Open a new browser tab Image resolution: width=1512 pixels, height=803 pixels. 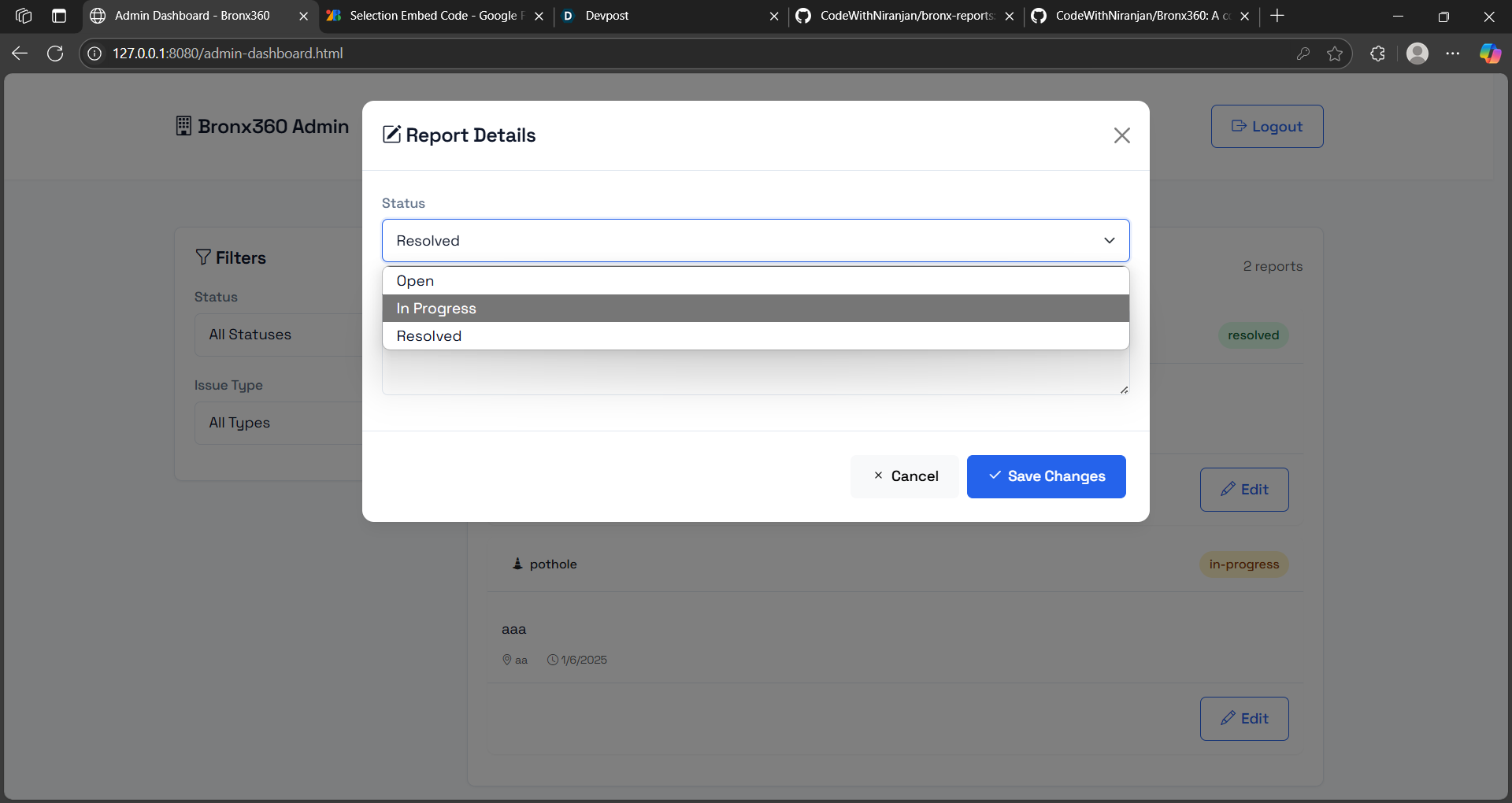[1277, 16]
